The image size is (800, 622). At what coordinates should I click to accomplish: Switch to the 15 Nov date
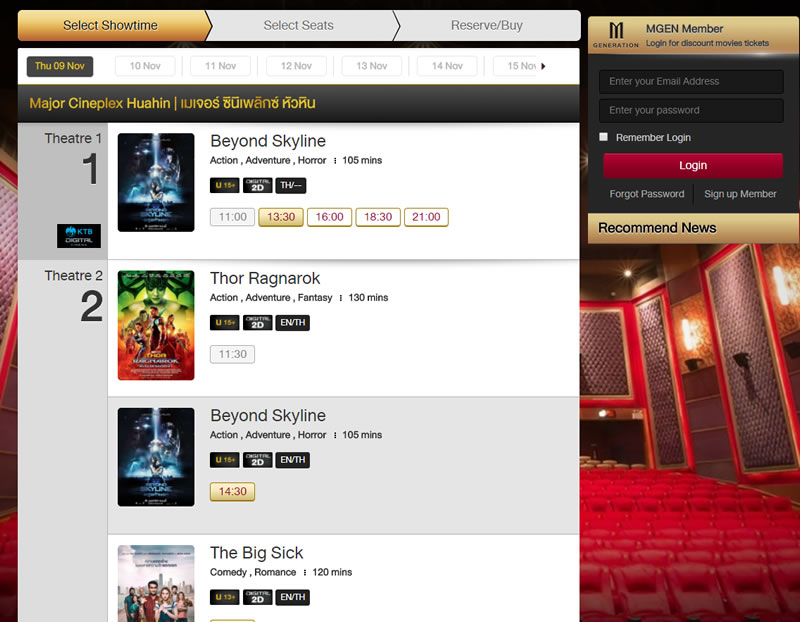coord(515,66)
